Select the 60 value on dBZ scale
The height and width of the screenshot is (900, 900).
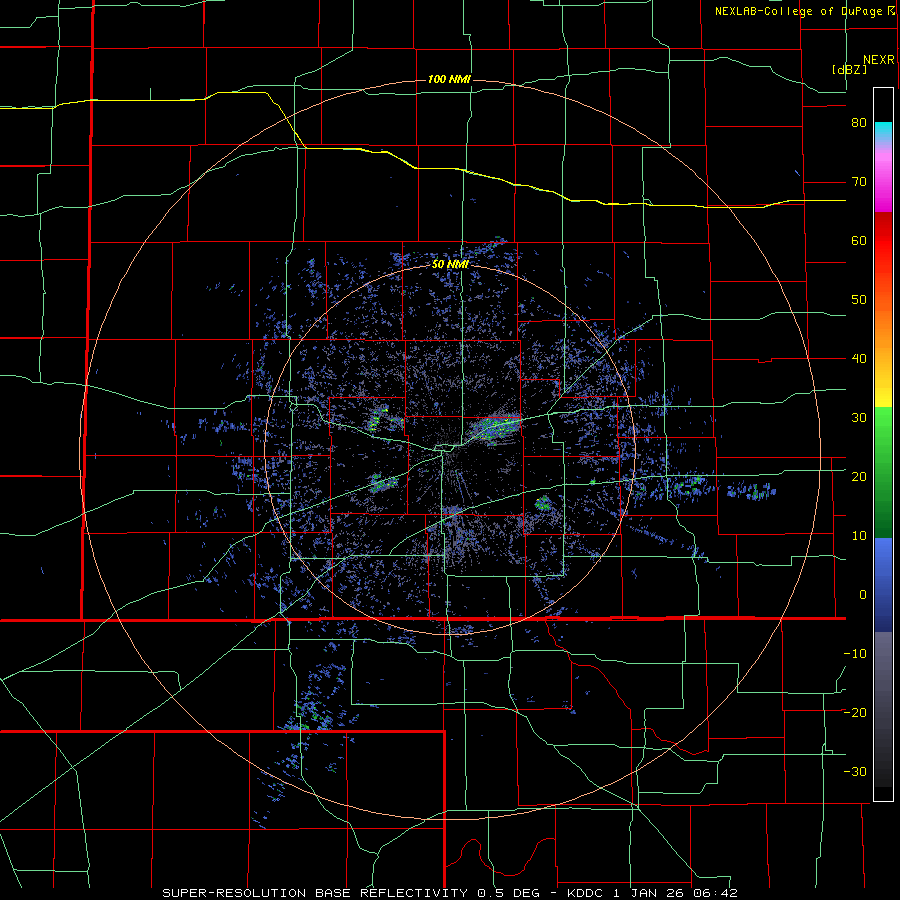pos(859,240)
